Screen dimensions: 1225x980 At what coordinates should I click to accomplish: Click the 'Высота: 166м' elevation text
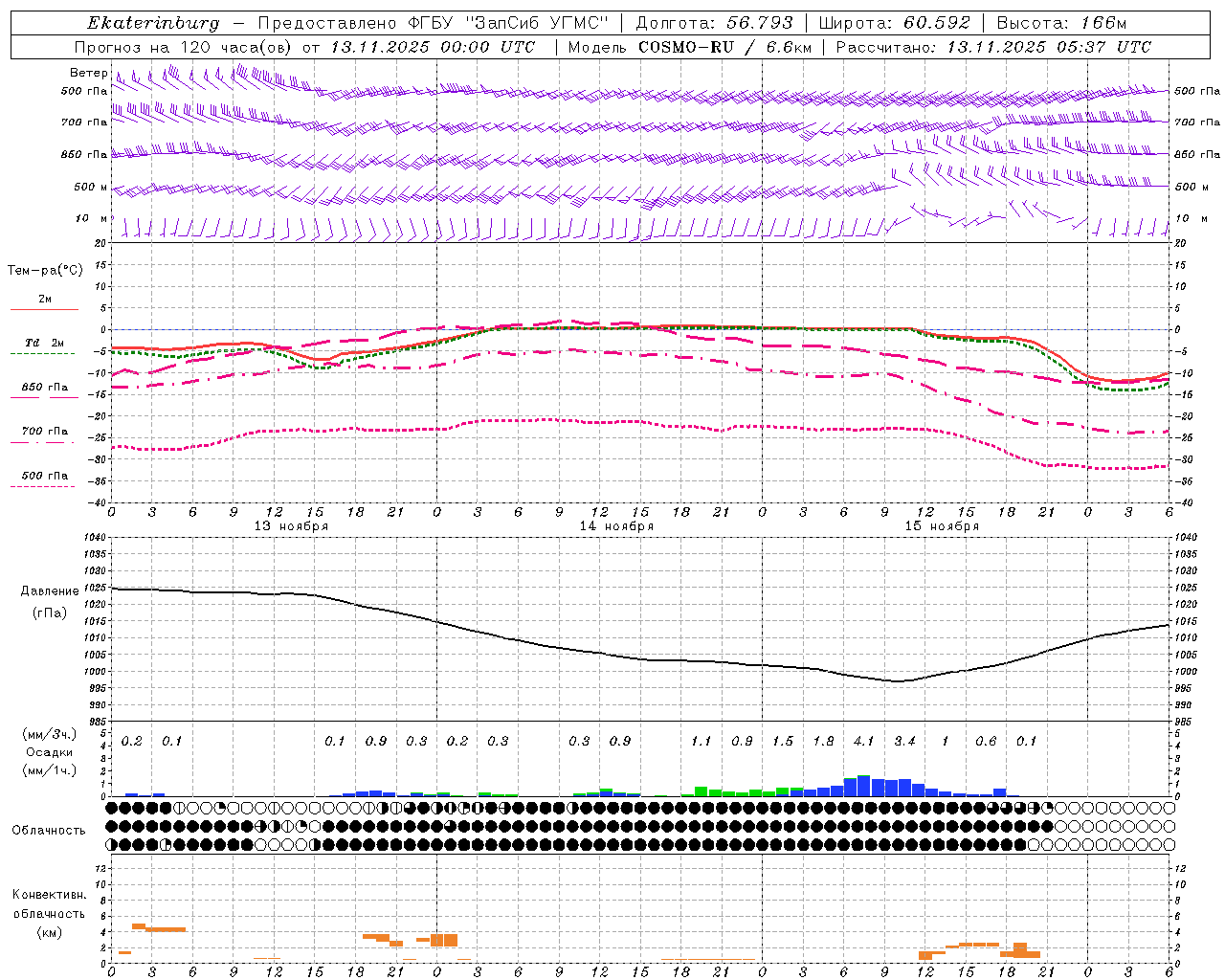[1061, 23]
